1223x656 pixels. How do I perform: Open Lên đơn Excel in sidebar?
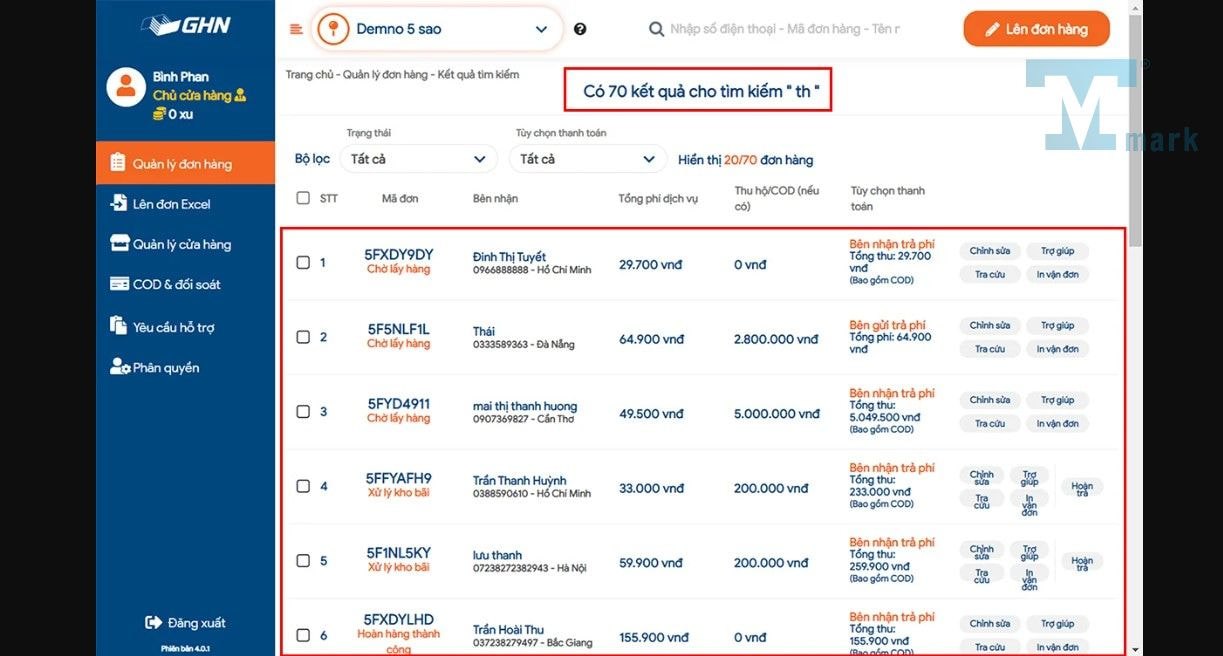click(171, 204)
